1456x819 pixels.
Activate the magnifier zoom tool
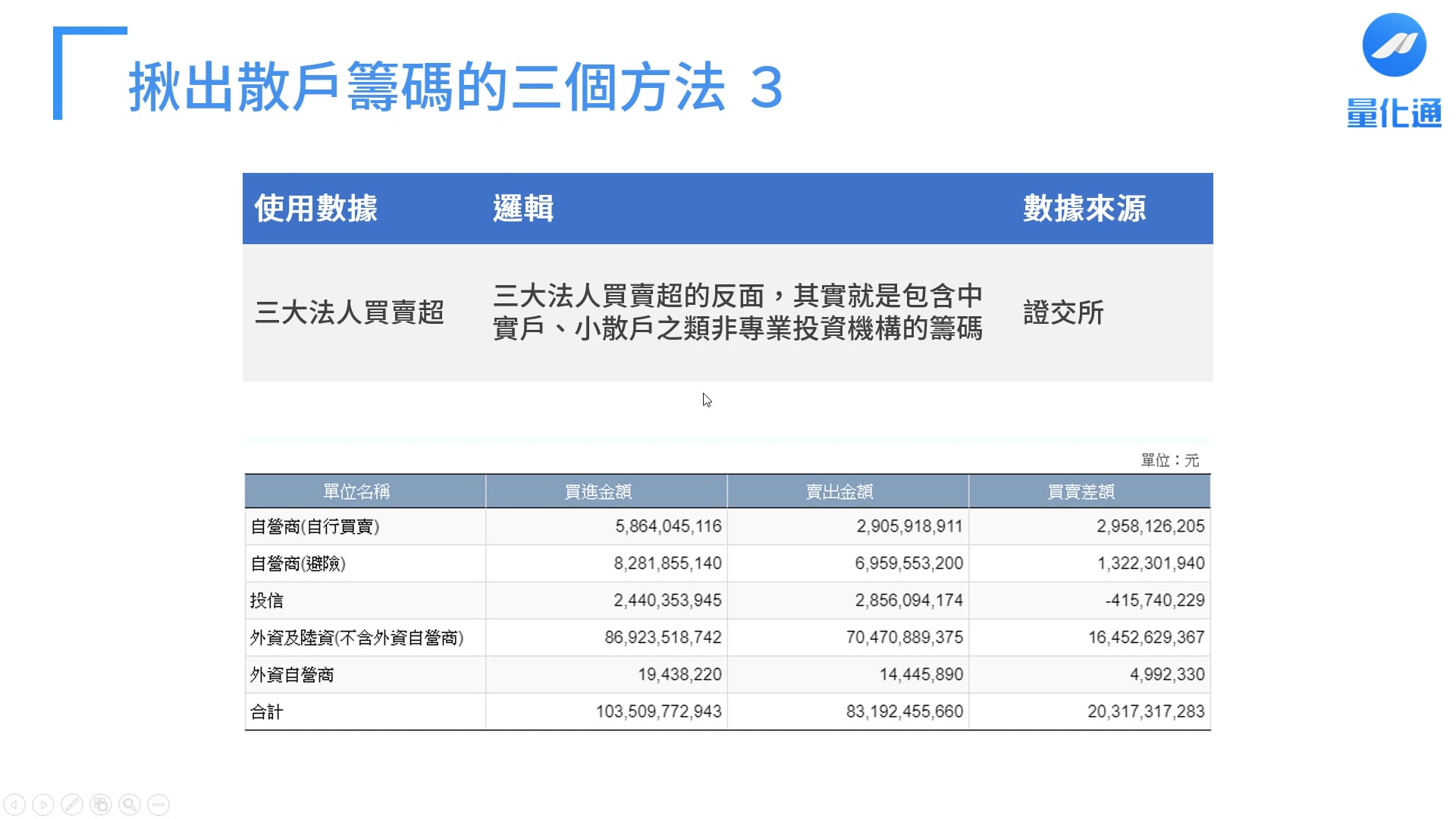[x=130, y=805]
